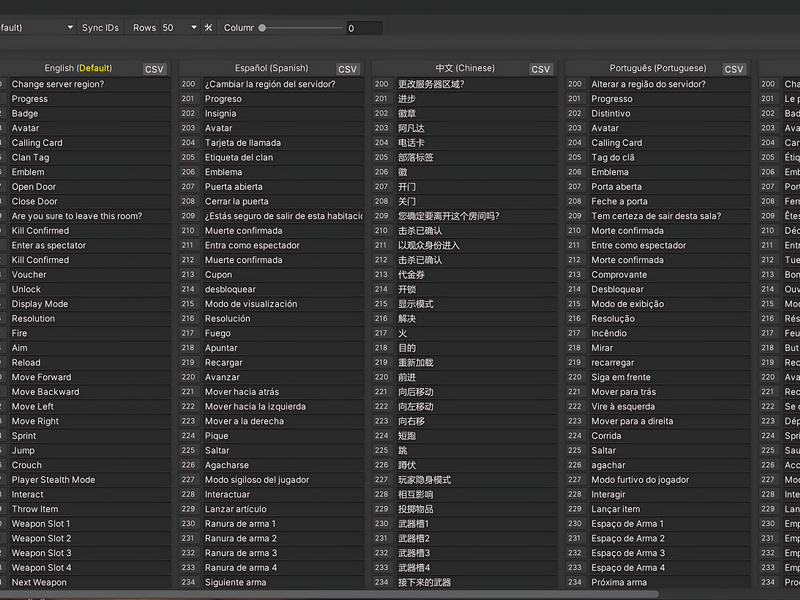Click CSV button for English column

coord(154,69)
